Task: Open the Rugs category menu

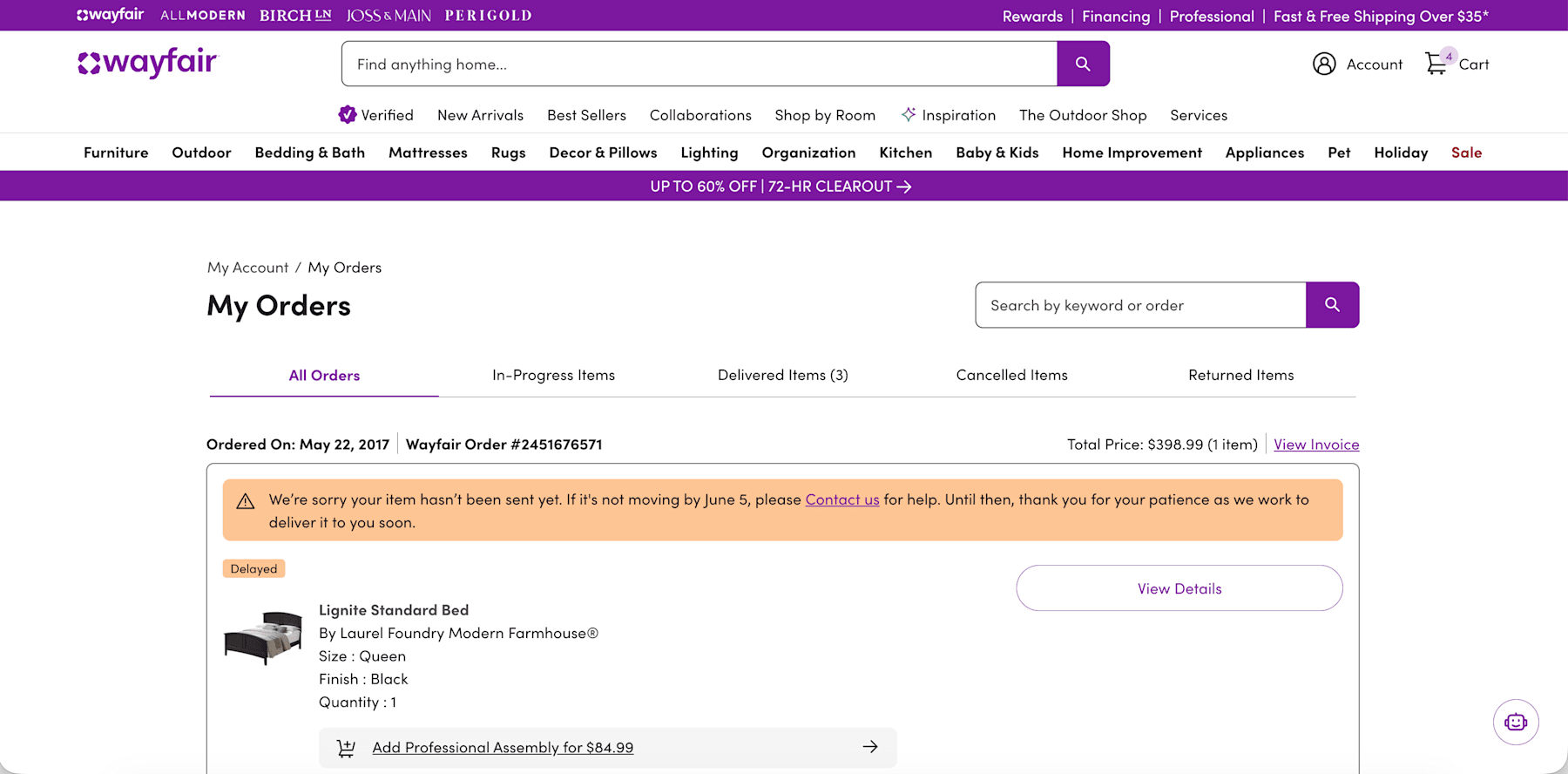Action: pos(509,153)
